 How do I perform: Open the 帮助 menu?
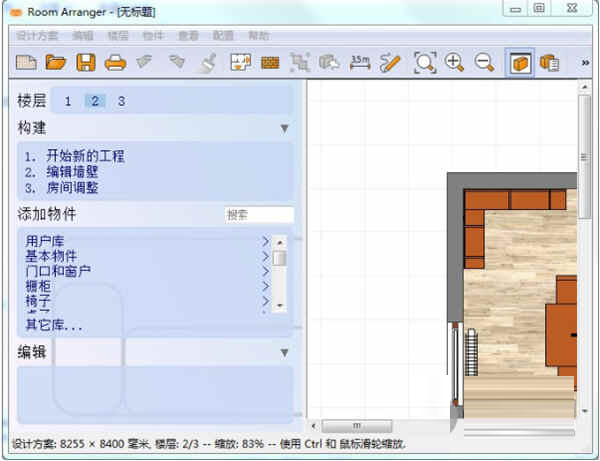[258, 34]
